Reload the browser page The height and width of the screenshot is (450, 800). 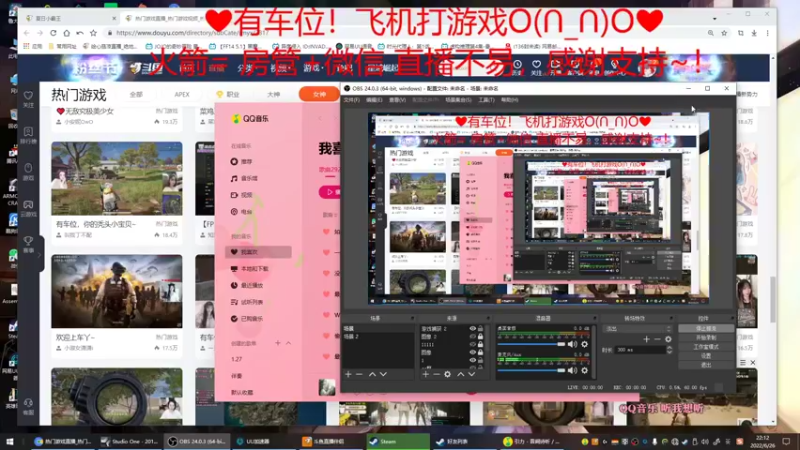click(53, 33)
